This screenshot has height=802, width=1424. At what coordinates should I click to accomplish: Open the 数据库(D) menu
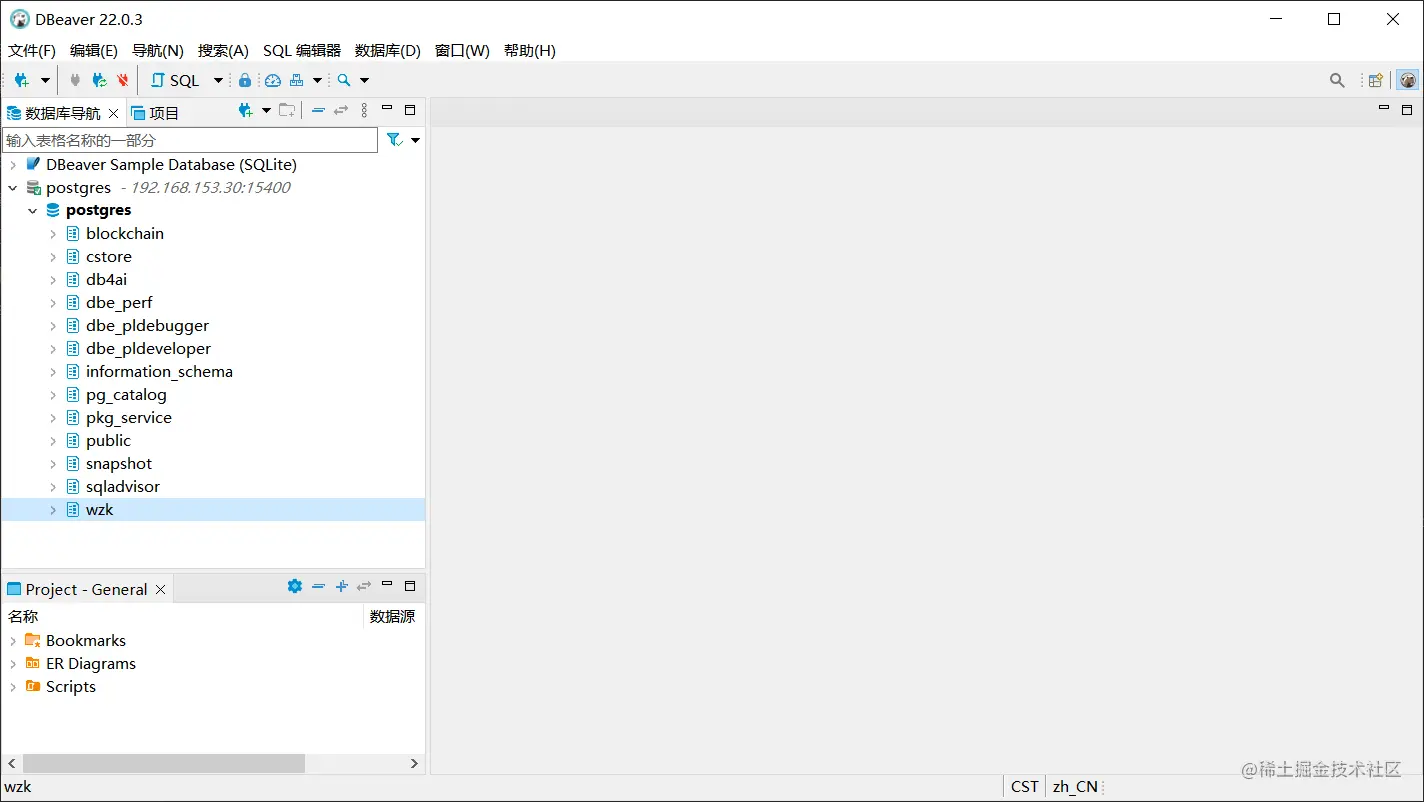(x=388, y=51)
